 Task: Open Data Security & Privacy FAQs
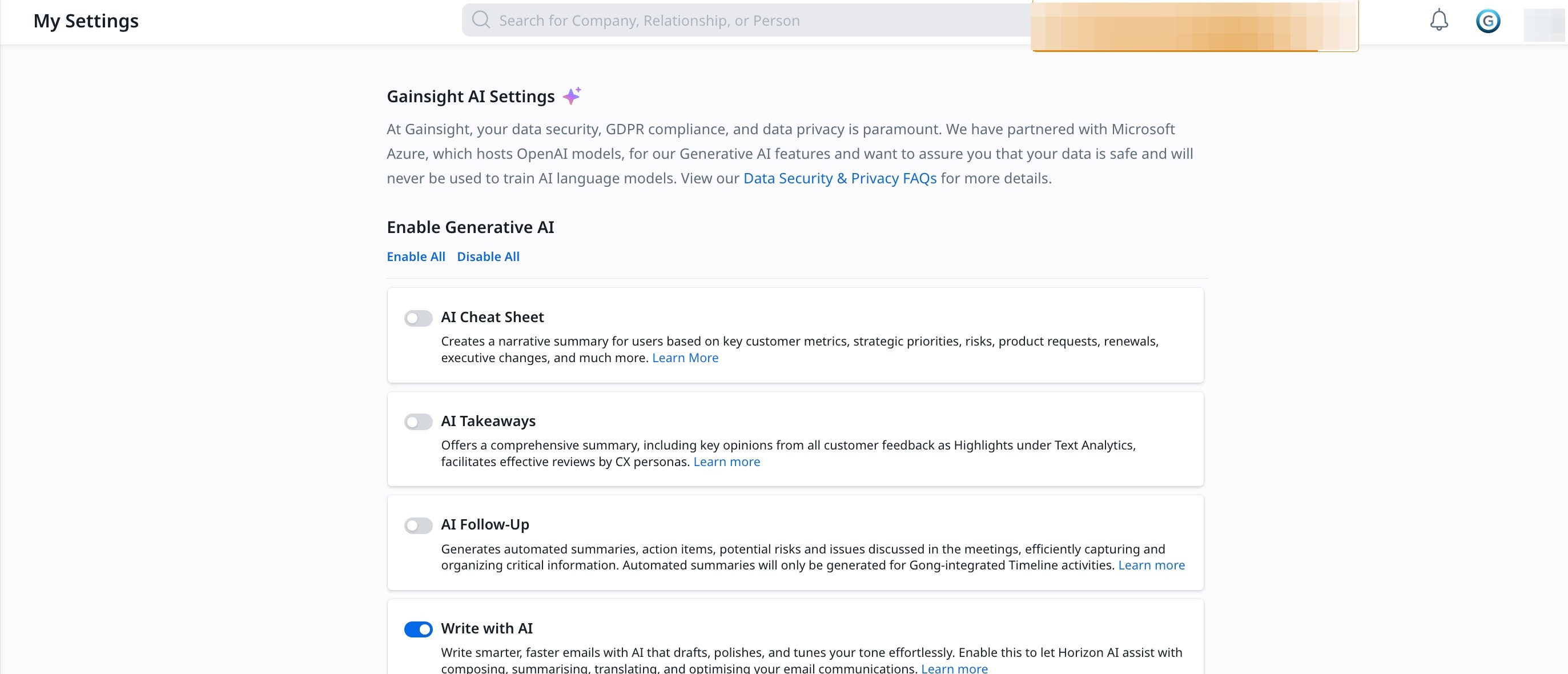pos(840,178)
